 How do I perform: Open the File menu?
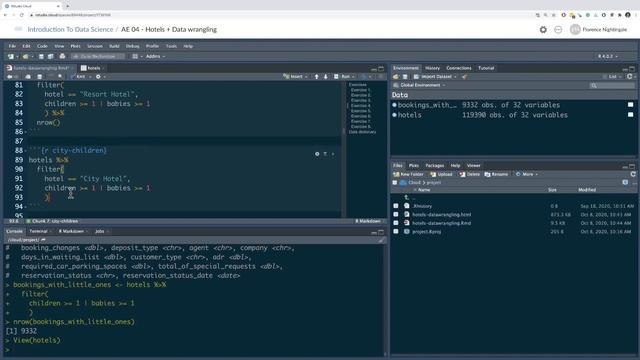(12, 46)
